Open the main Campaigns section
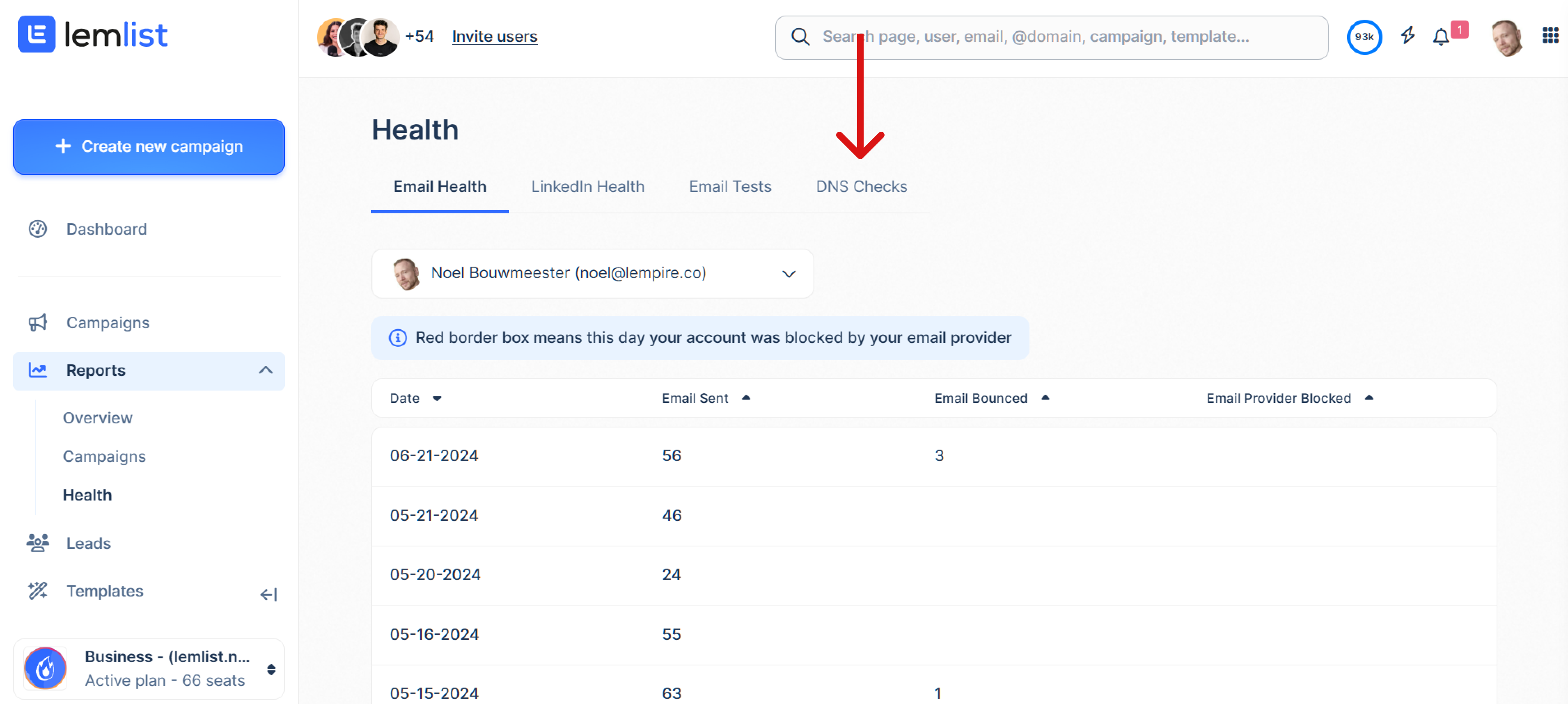 (108, 322)
